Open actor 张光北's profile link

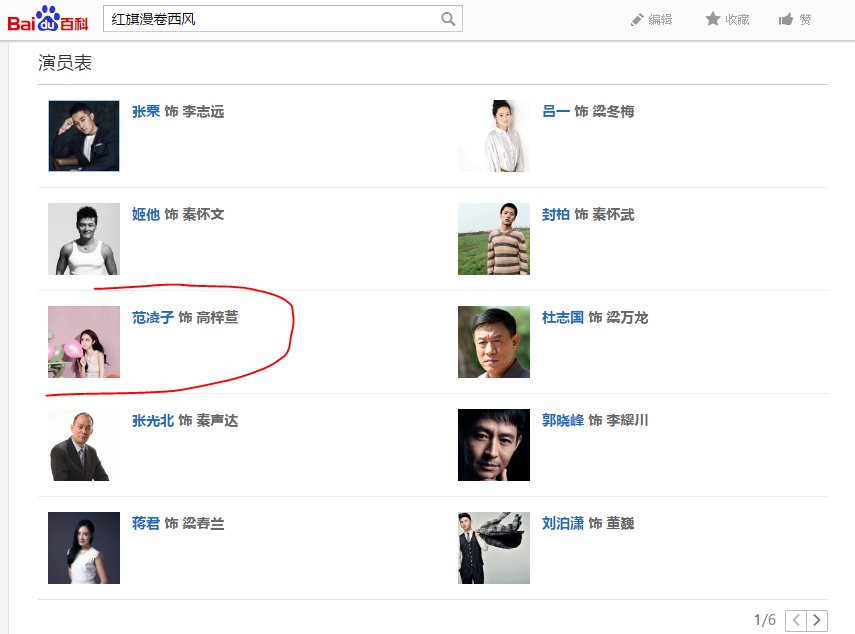click(x=153, y=421)
